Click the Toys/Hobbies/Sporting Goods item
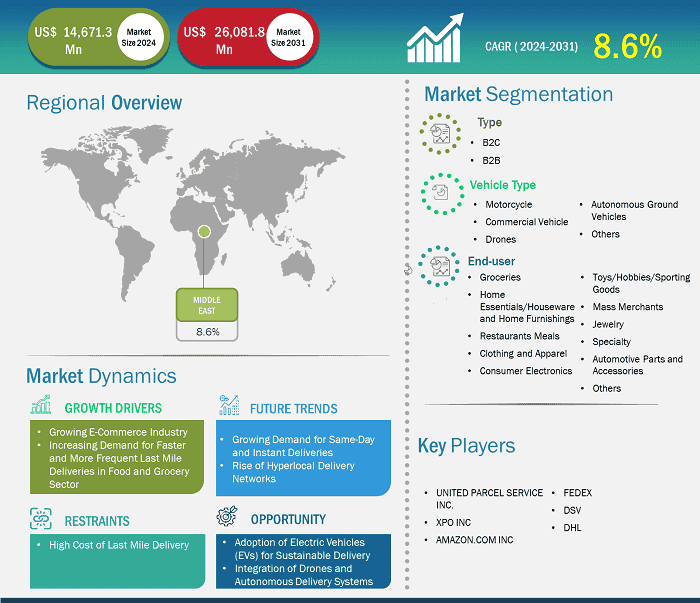 [641, 283]
